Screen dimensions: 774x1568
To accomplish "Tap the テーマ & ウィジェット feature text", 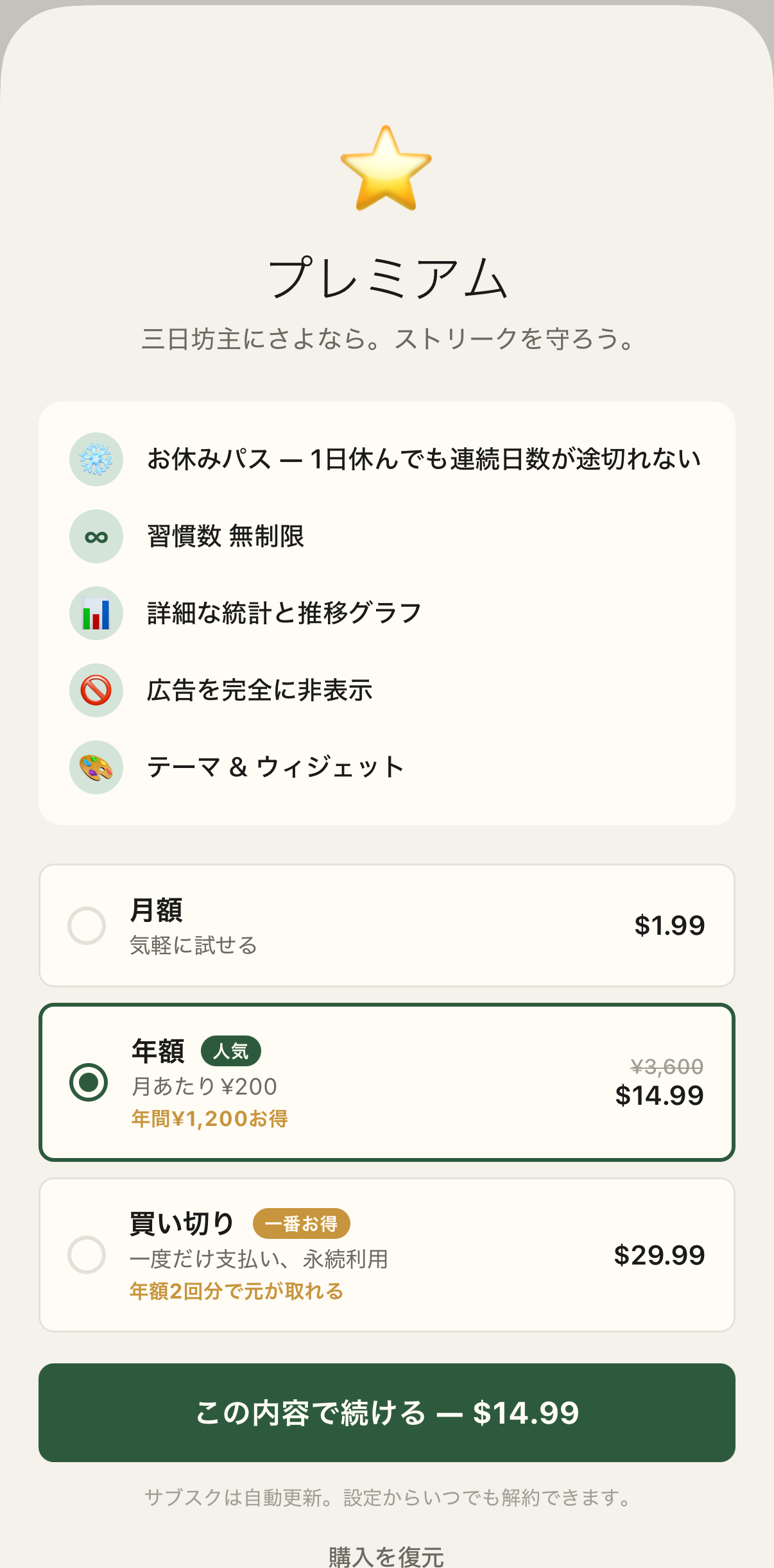I will coord(276,767).
